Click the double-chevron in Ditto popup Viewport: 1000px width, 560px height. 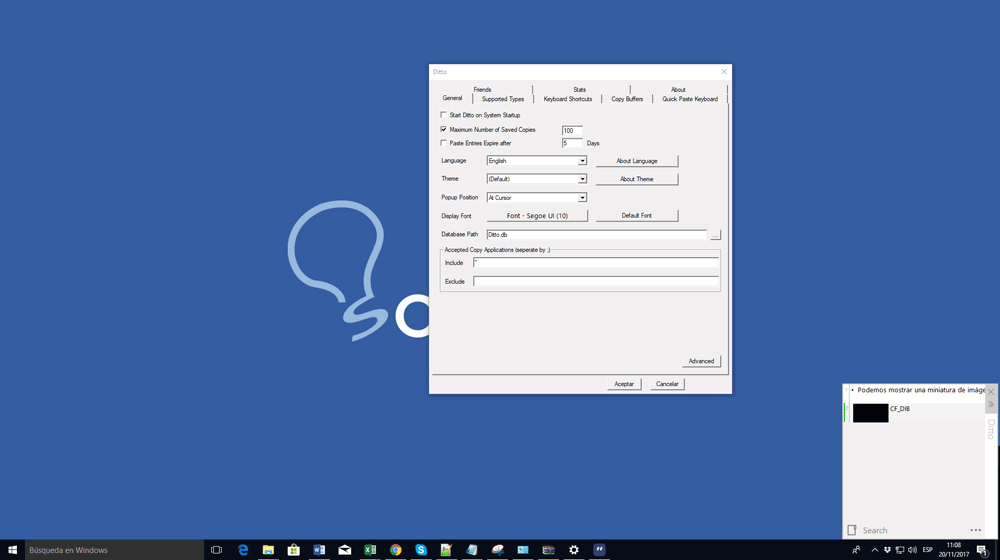tap(990, 404)
